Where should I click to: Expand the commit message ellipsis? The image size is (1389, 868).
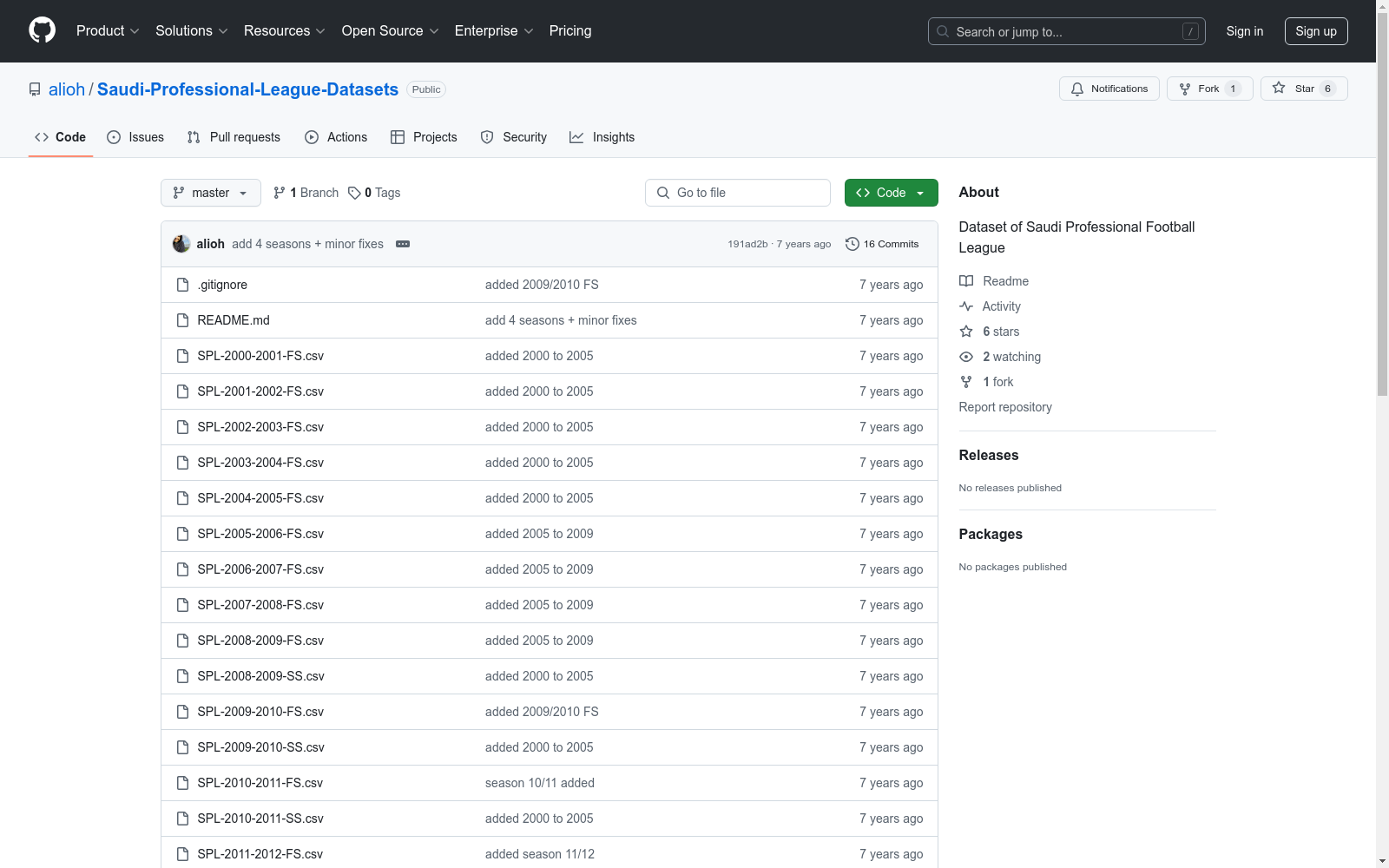[x=403, y=244]
